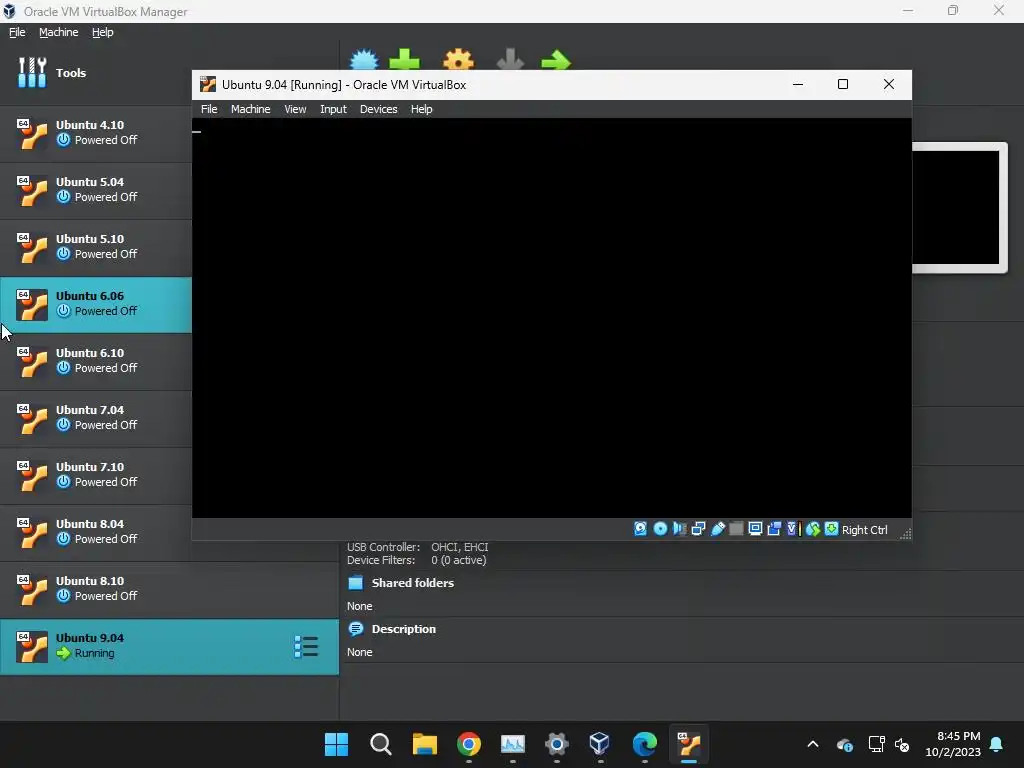Click the virtualization V status icon
The image size is (1024, 768).
coord(793,529)
